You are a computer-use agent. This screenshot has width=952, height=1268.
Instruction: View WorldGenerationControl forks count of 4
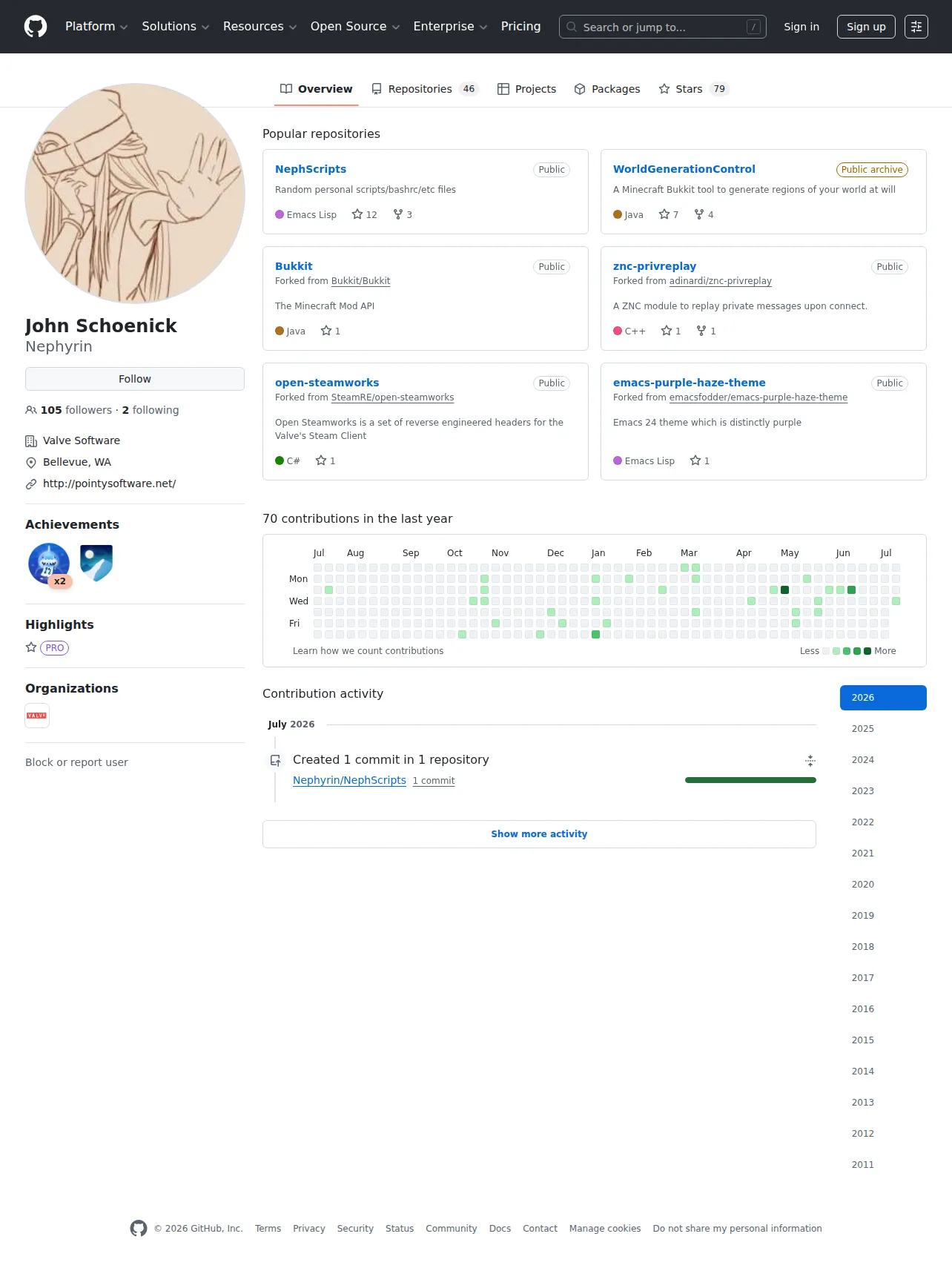(x=704, y=214)
